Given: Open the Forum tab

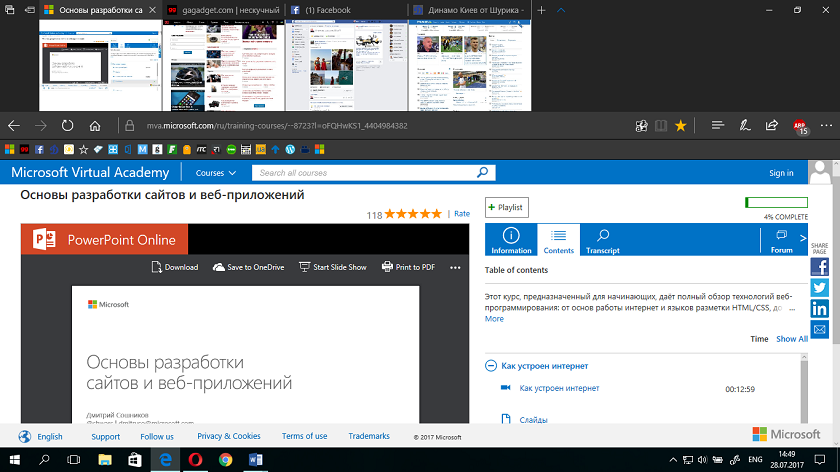Looking at the screenshot, I should pyautogui.click(x=781, y=240).
